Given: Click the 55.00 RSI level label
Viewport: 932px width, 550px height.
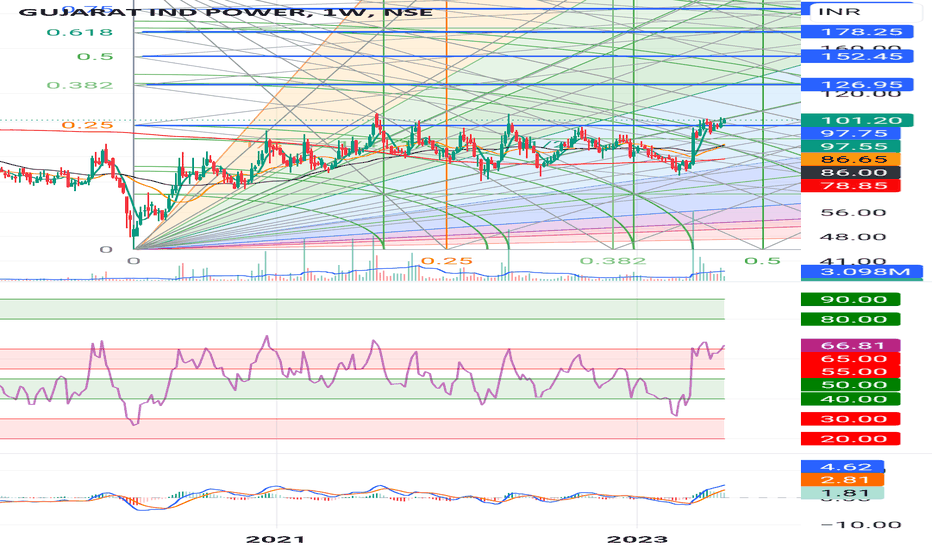Looking at the screenshot, I should click(851, 372).
